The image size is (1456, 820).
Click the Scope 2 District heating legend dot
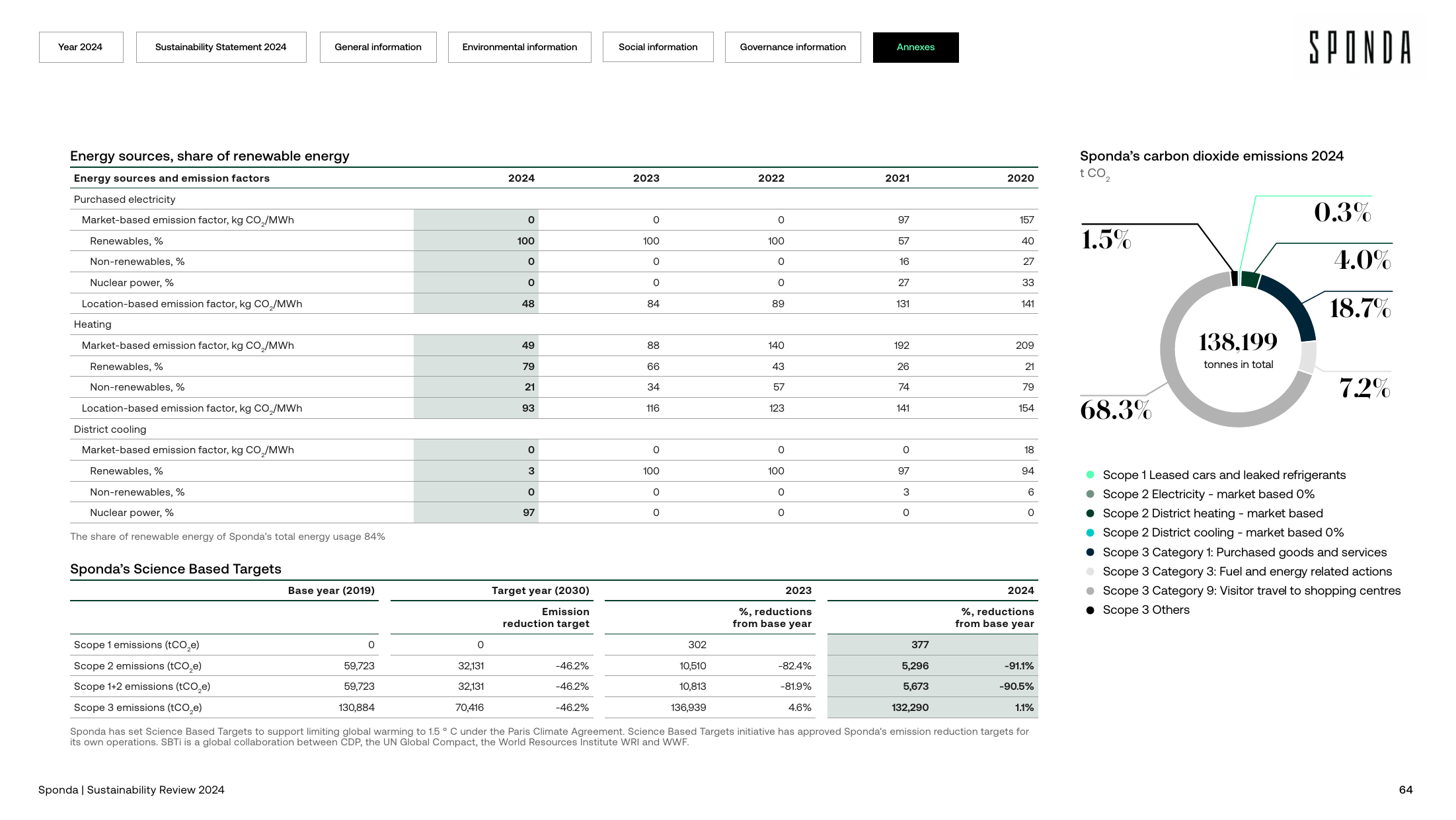point(1090,513)
